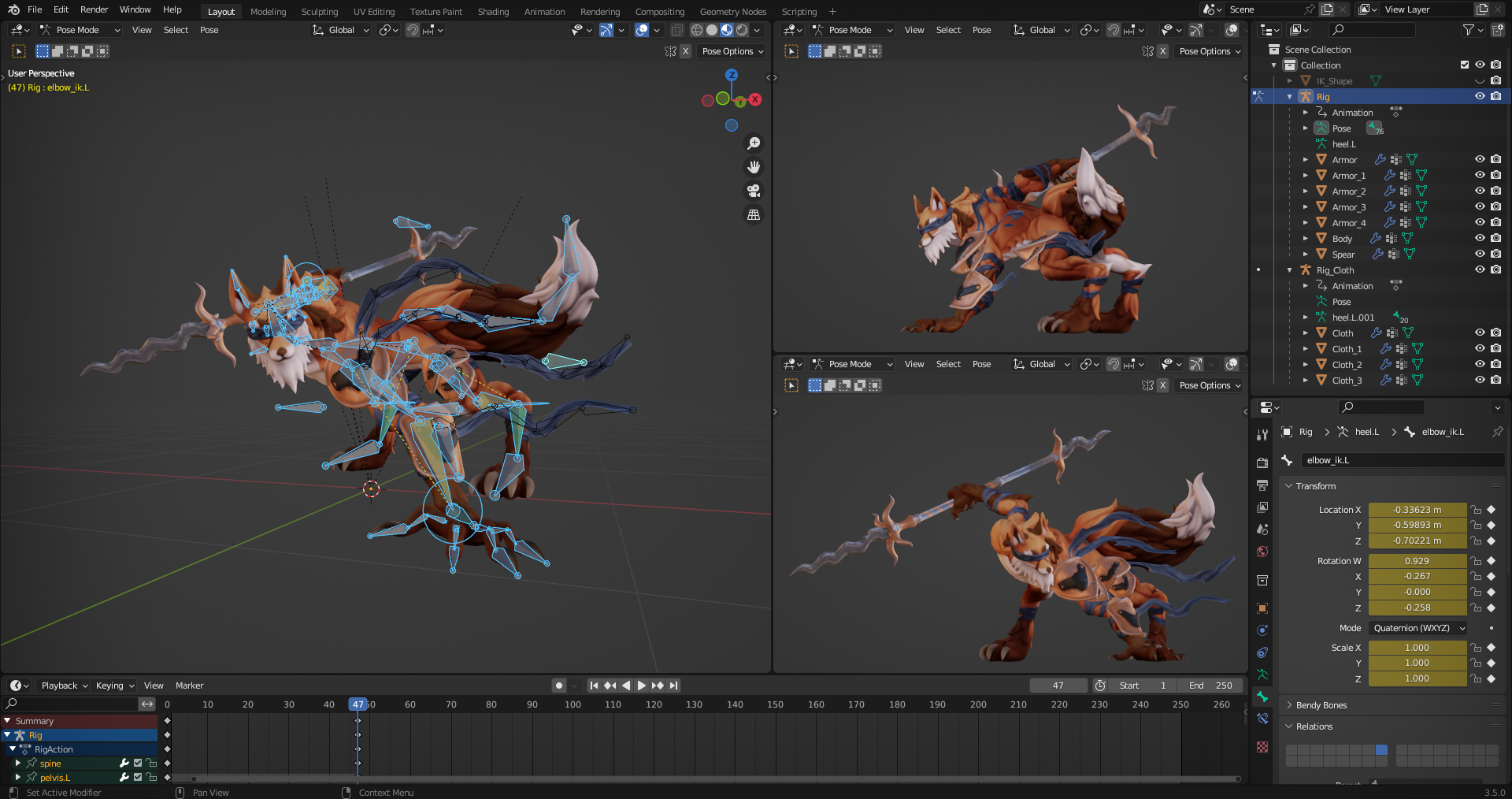
Task: Hide the Cloth_2 object with eye icon
Action: point(1480,364)
